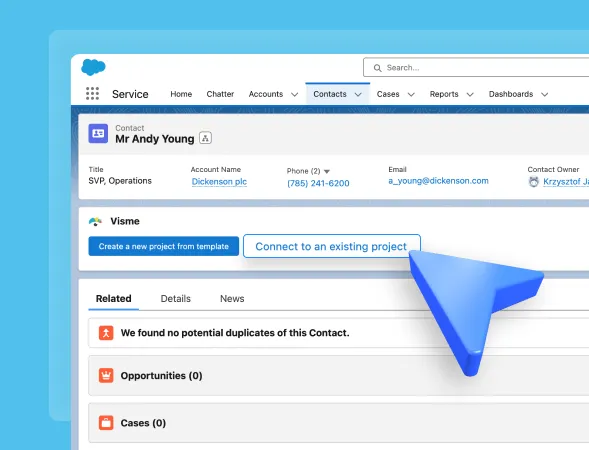Click the search magnifier icon

[377, 68]
